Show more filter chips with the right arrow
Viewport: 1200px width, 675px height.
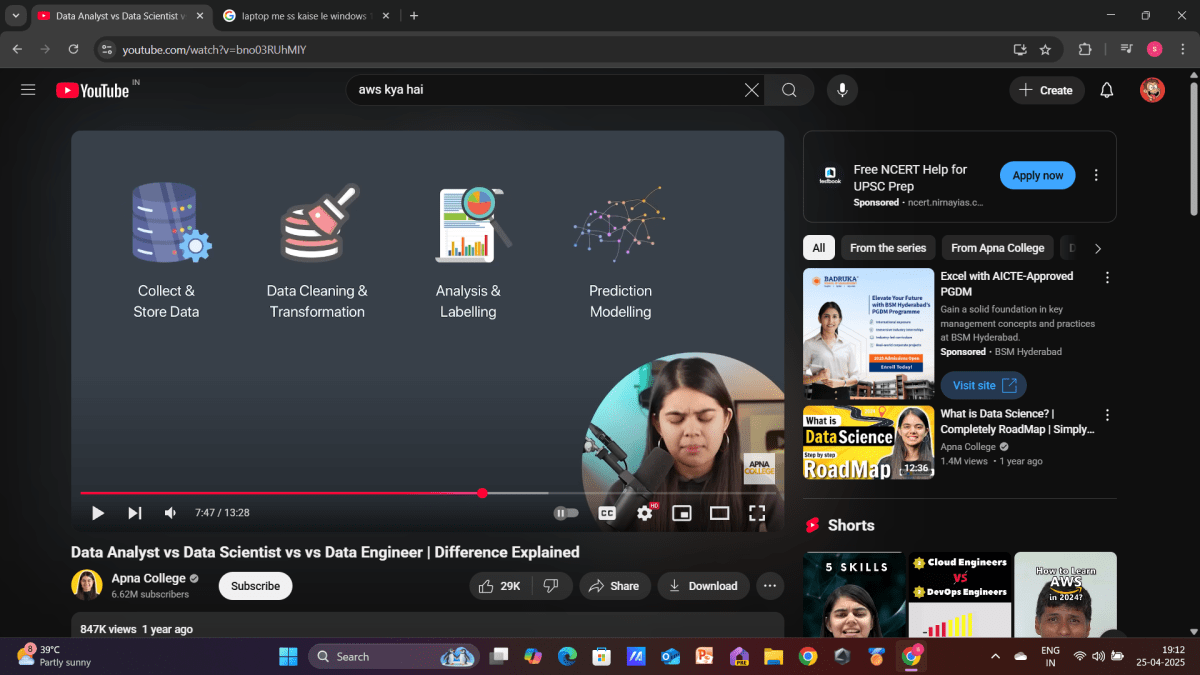(x=1097, y=248)
